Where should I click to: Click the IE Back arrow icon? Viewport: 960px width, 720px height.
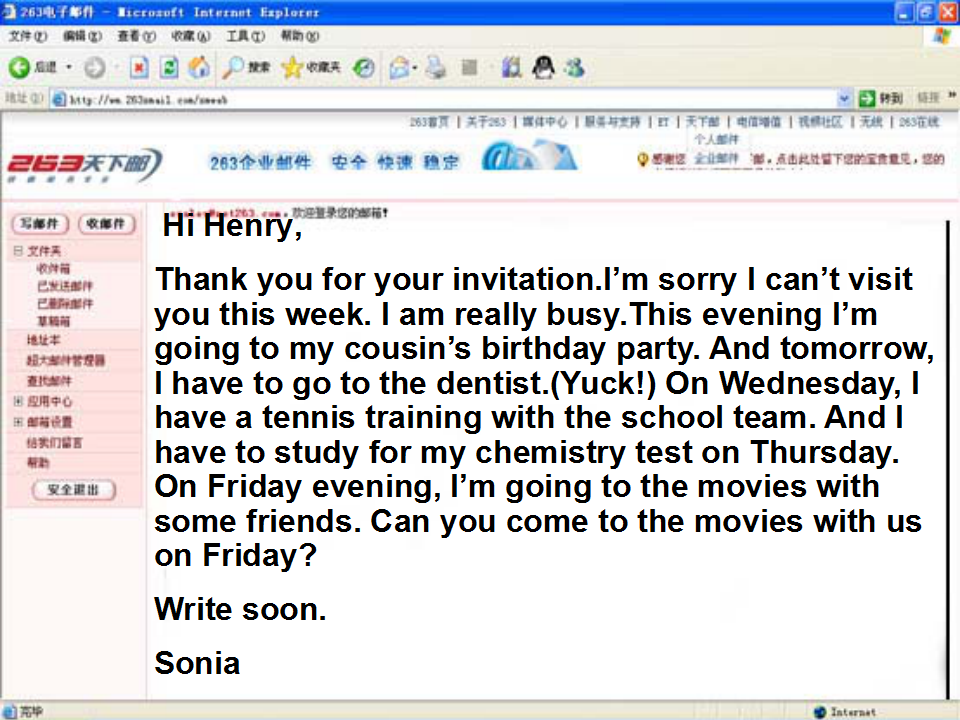[19, 67]
